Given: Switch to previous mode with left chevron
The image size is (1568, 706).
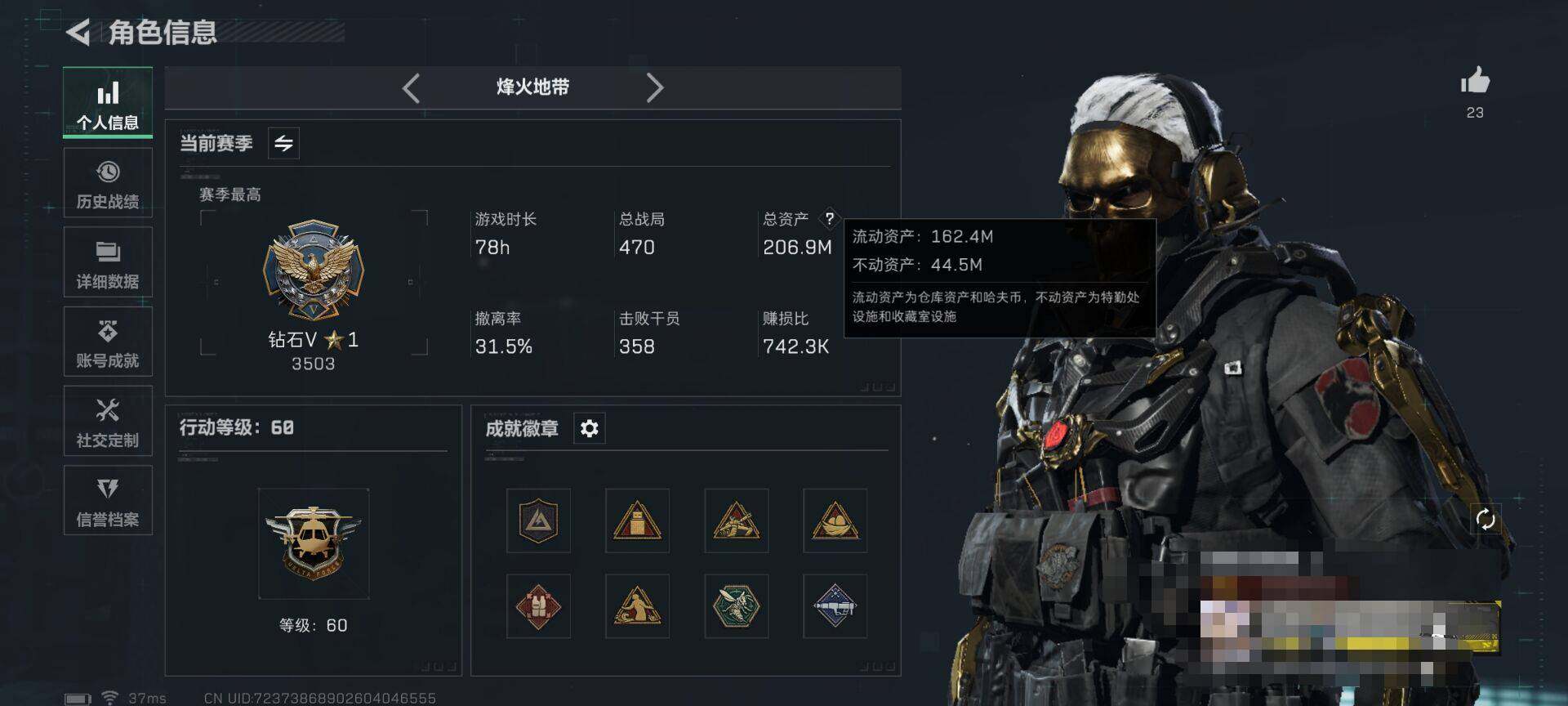Looking at the screenshot, I should pyautogui.click(x=411, y=87).
